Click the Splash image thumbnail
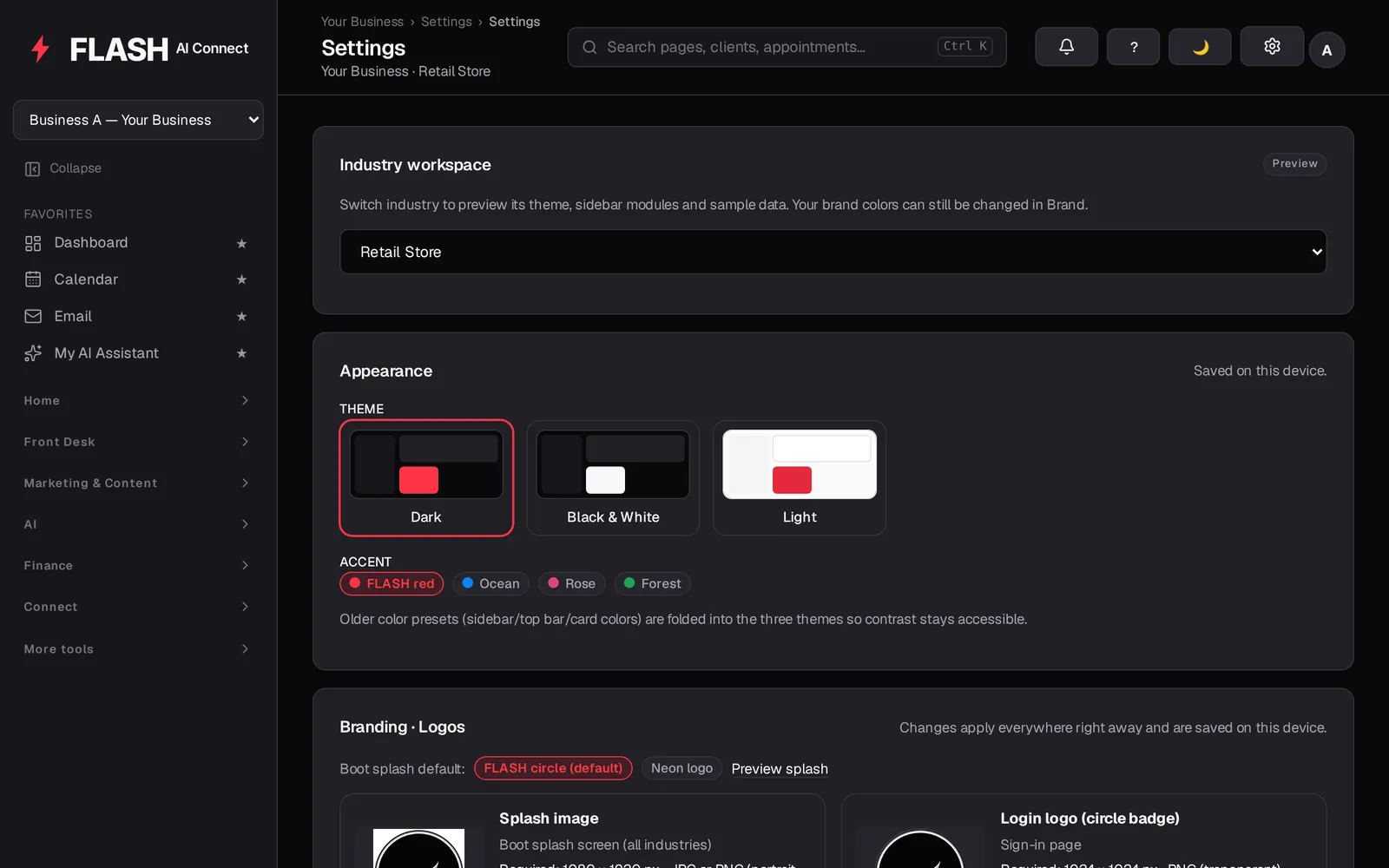The image size is (1389, 868). coord(418,848)
